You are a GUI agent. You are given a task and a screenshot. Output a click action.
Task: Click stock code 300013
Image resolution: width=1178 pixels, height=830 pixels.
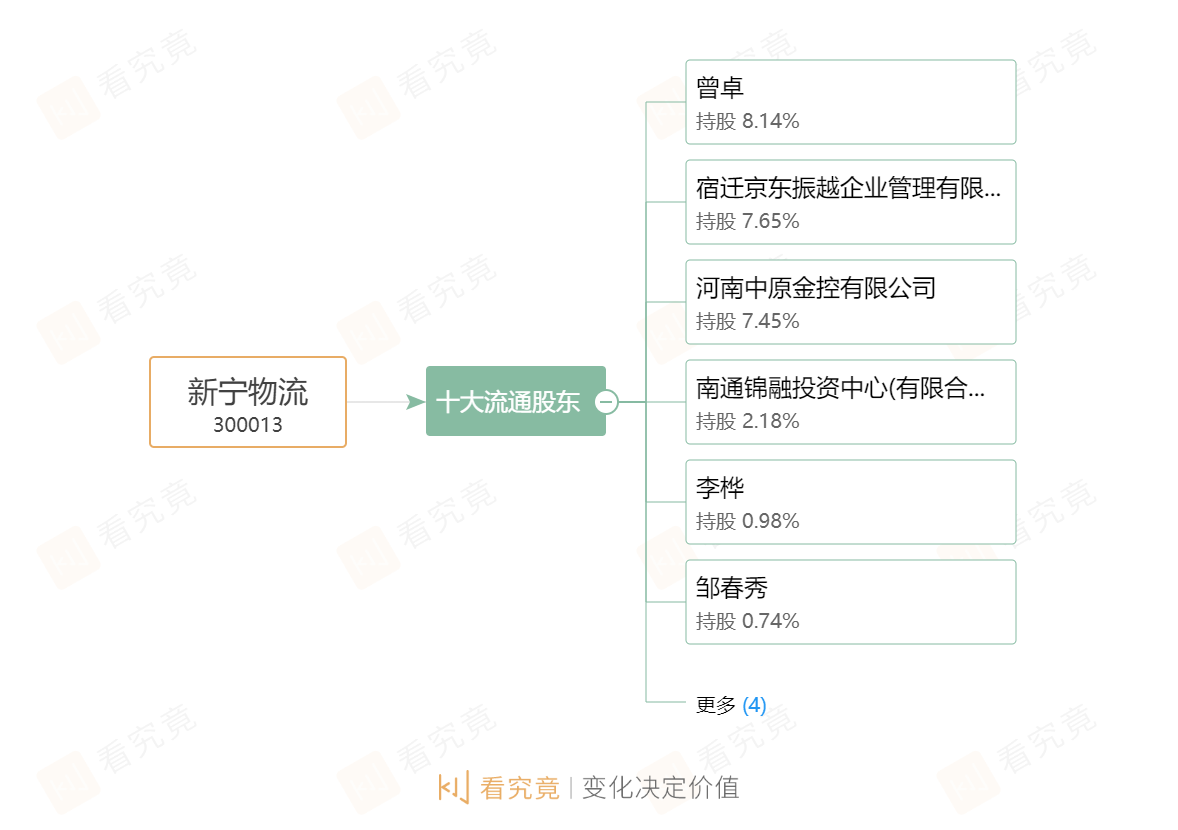point(248,425)
